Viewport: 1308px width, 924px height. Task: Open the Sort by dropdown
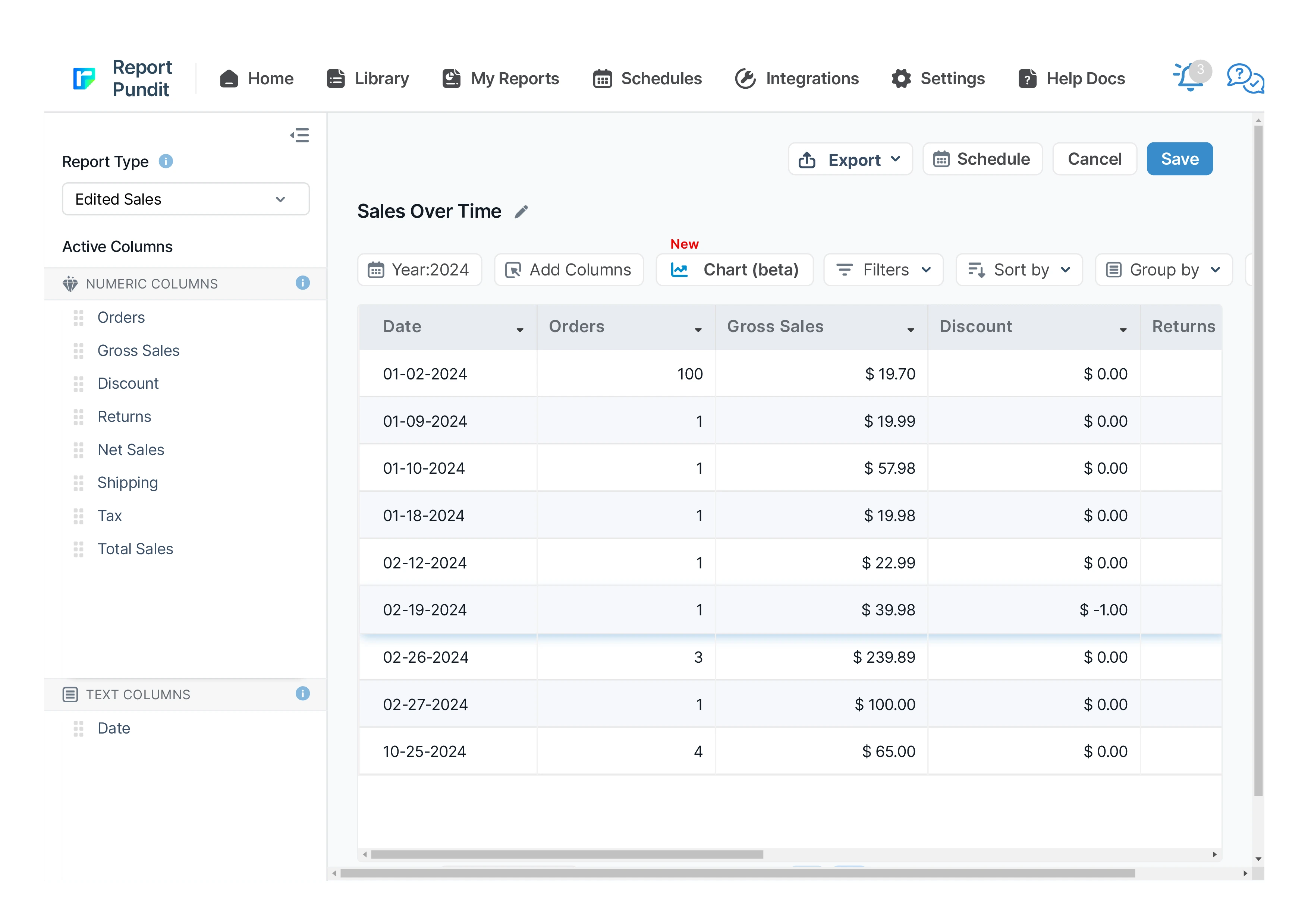tap(1019, 270)
